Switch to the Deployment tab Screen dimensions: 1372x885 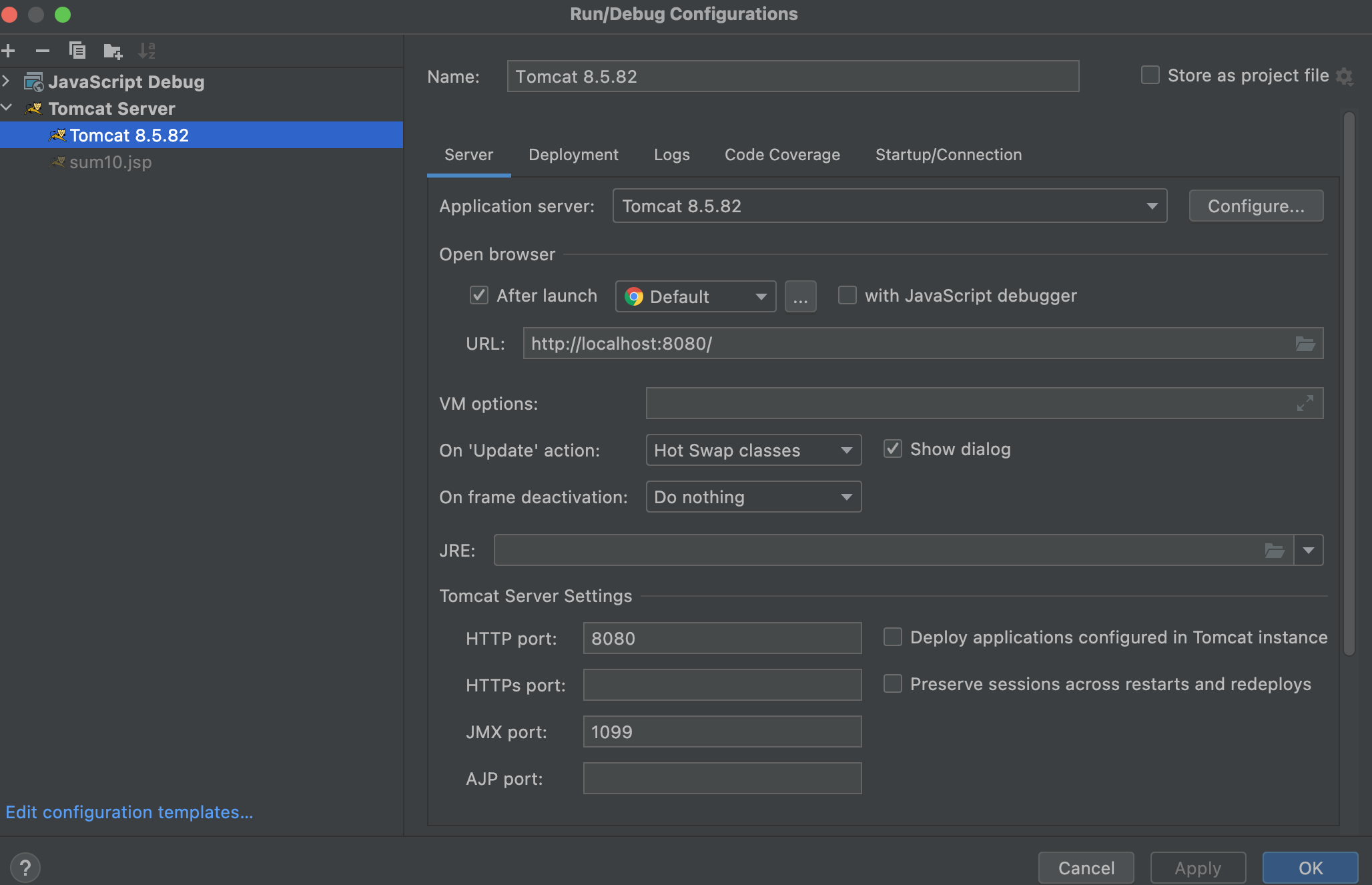(573, 155)
